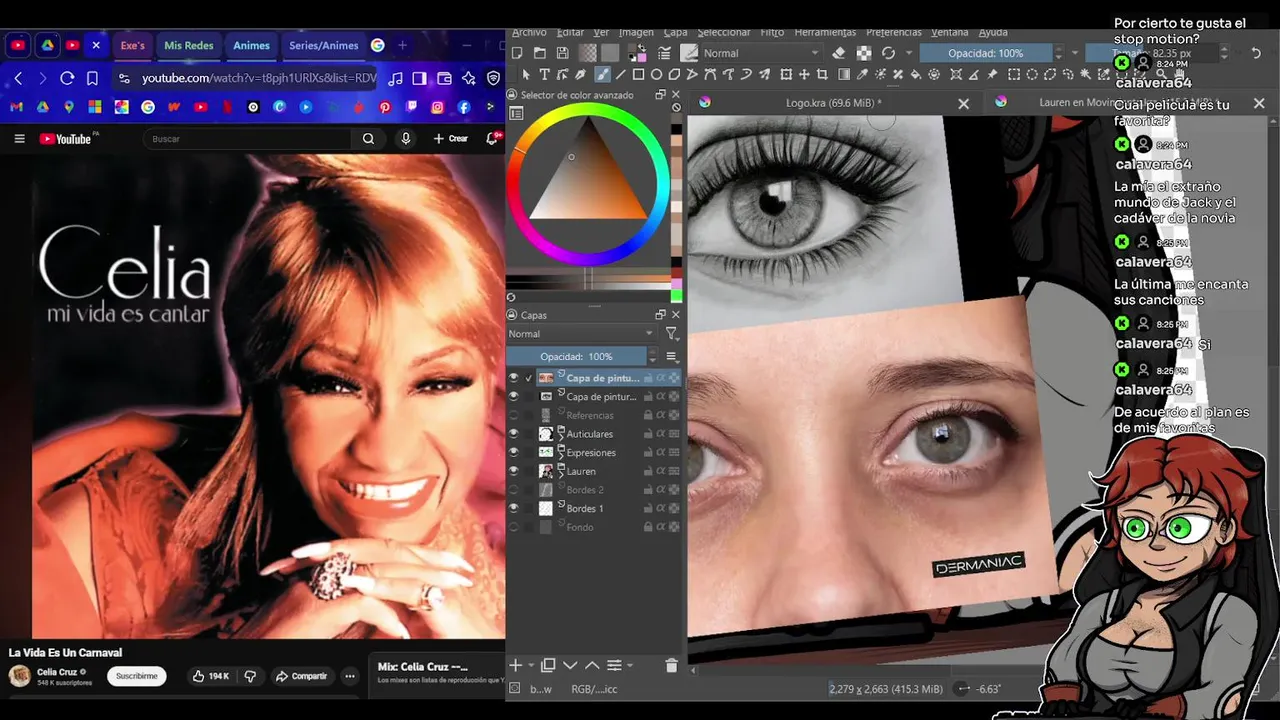The width and height of the screenshot is (1280, 720).
Task: Click the New document icon in Krita
Action: click(517, 53)
